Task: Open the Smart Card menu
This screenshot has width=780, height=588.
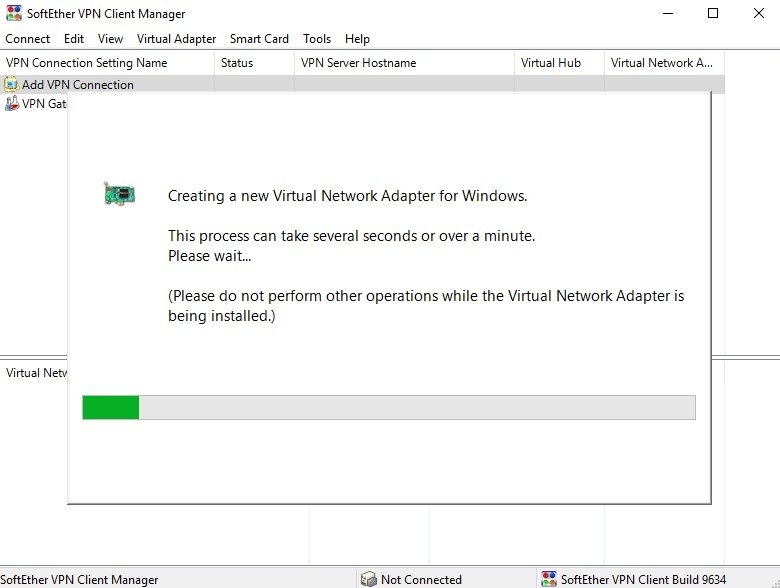Action: pyautogui.click(x=259, y=39)
